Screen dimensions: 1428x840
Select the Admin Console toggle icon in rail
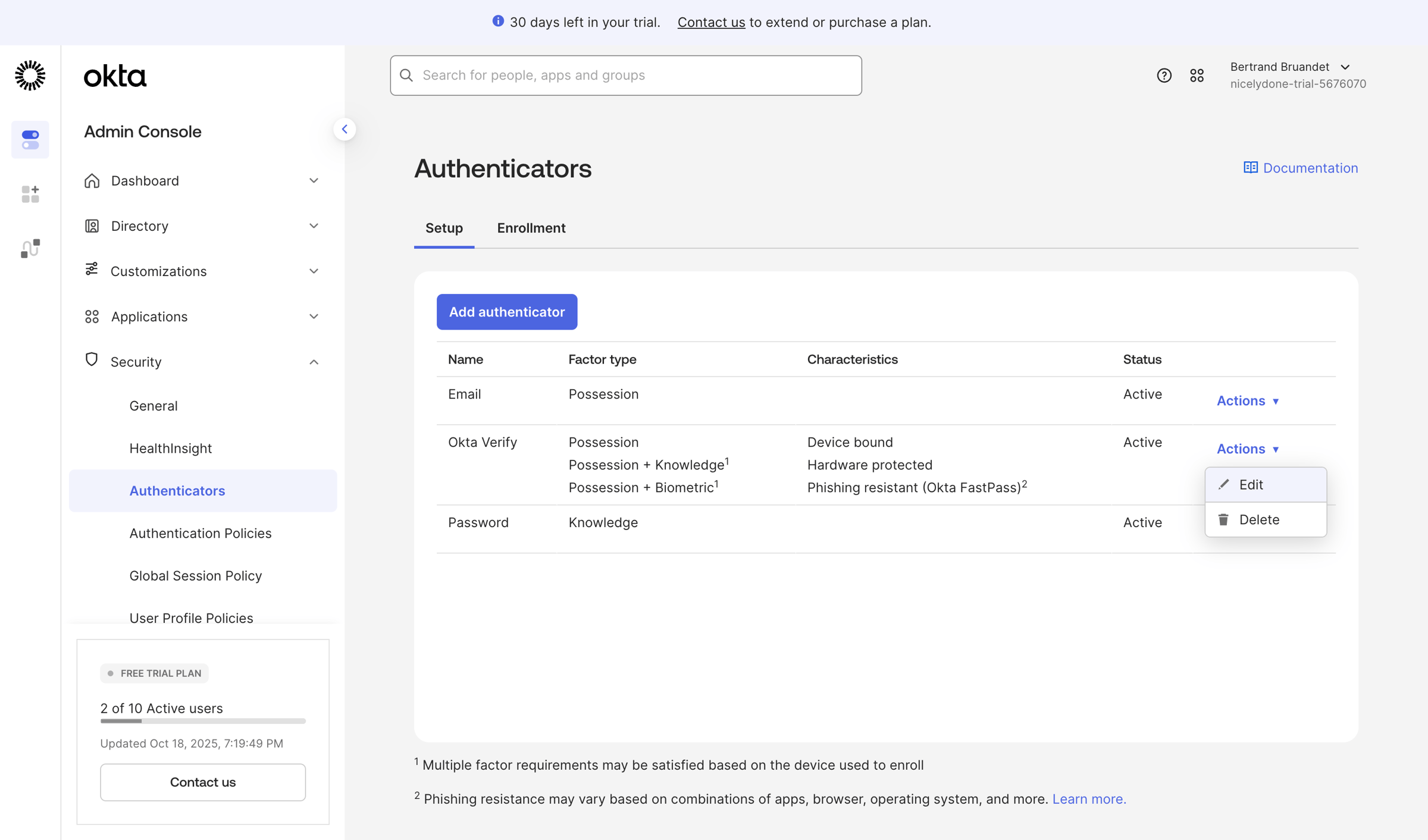point(30,140)
